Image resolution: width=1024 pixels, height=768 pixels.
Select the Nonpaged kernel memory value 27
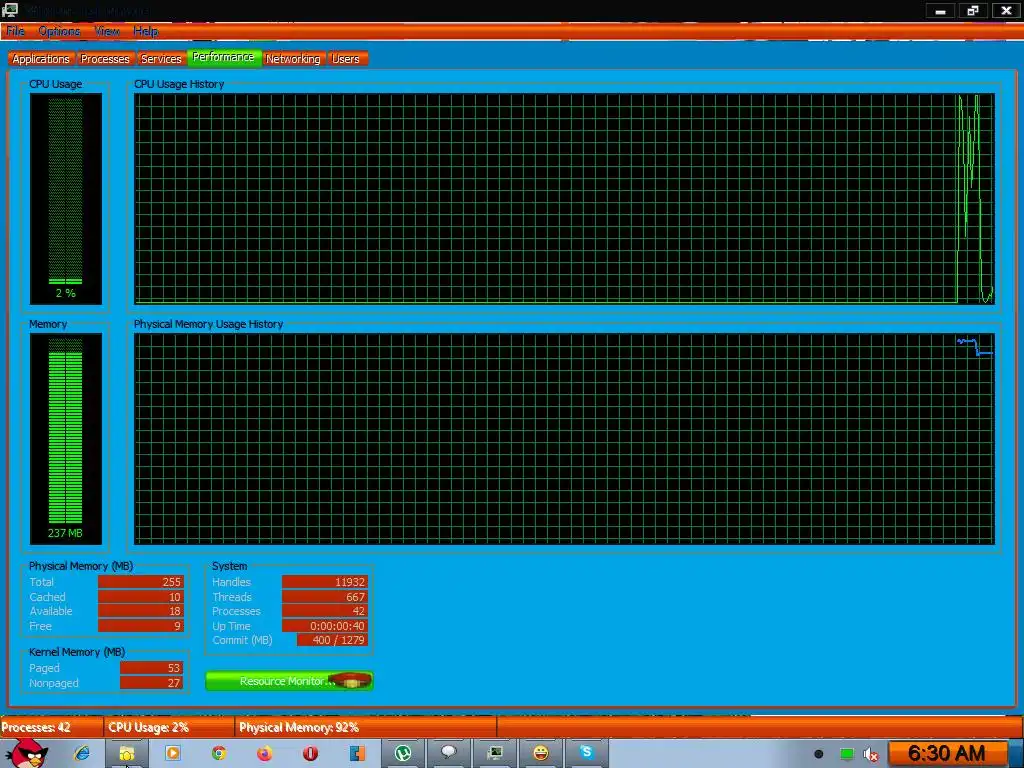click(152, 683)
